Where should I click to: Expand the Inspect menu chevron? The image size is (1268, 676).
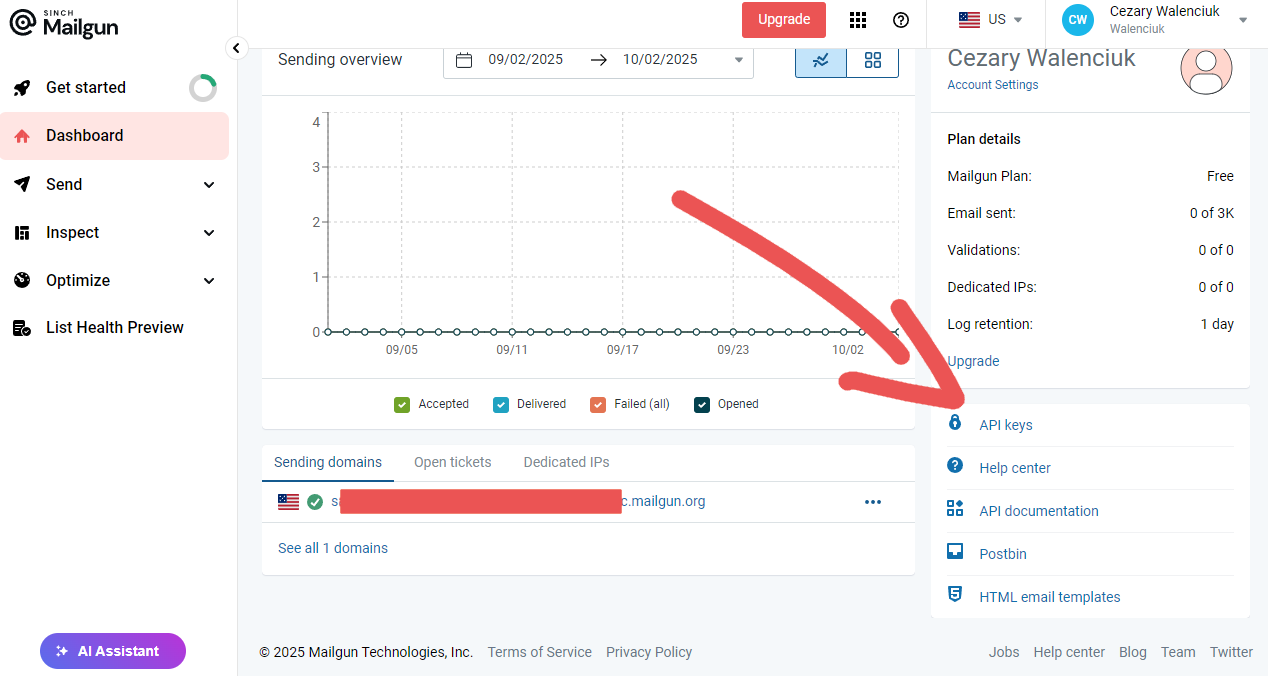click(209, 233)
